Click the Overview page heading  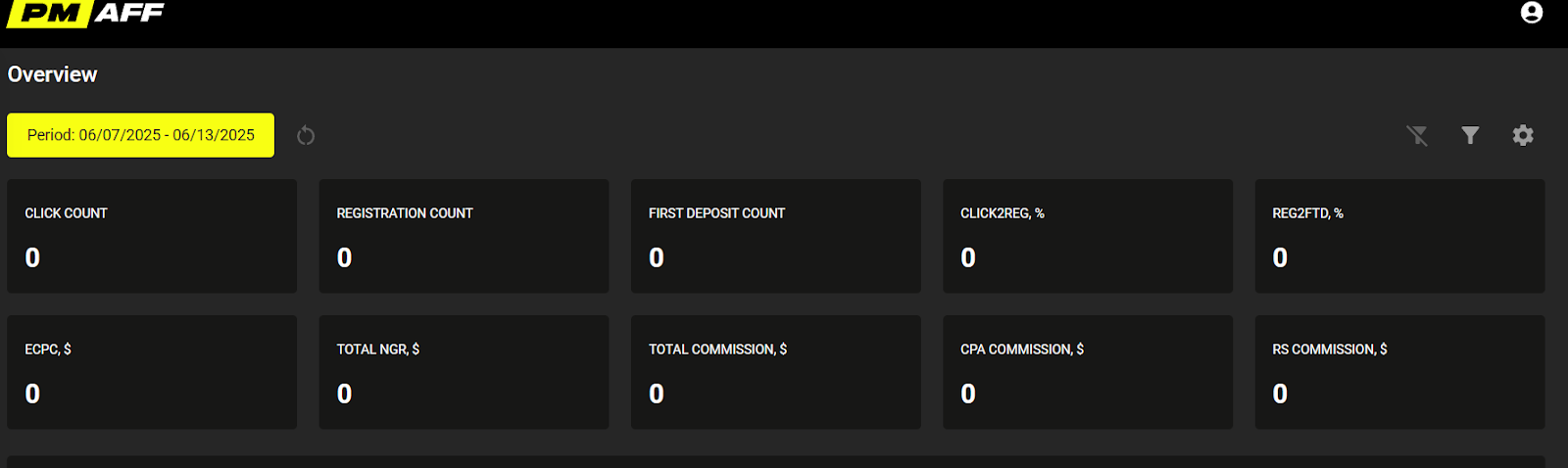53,74
